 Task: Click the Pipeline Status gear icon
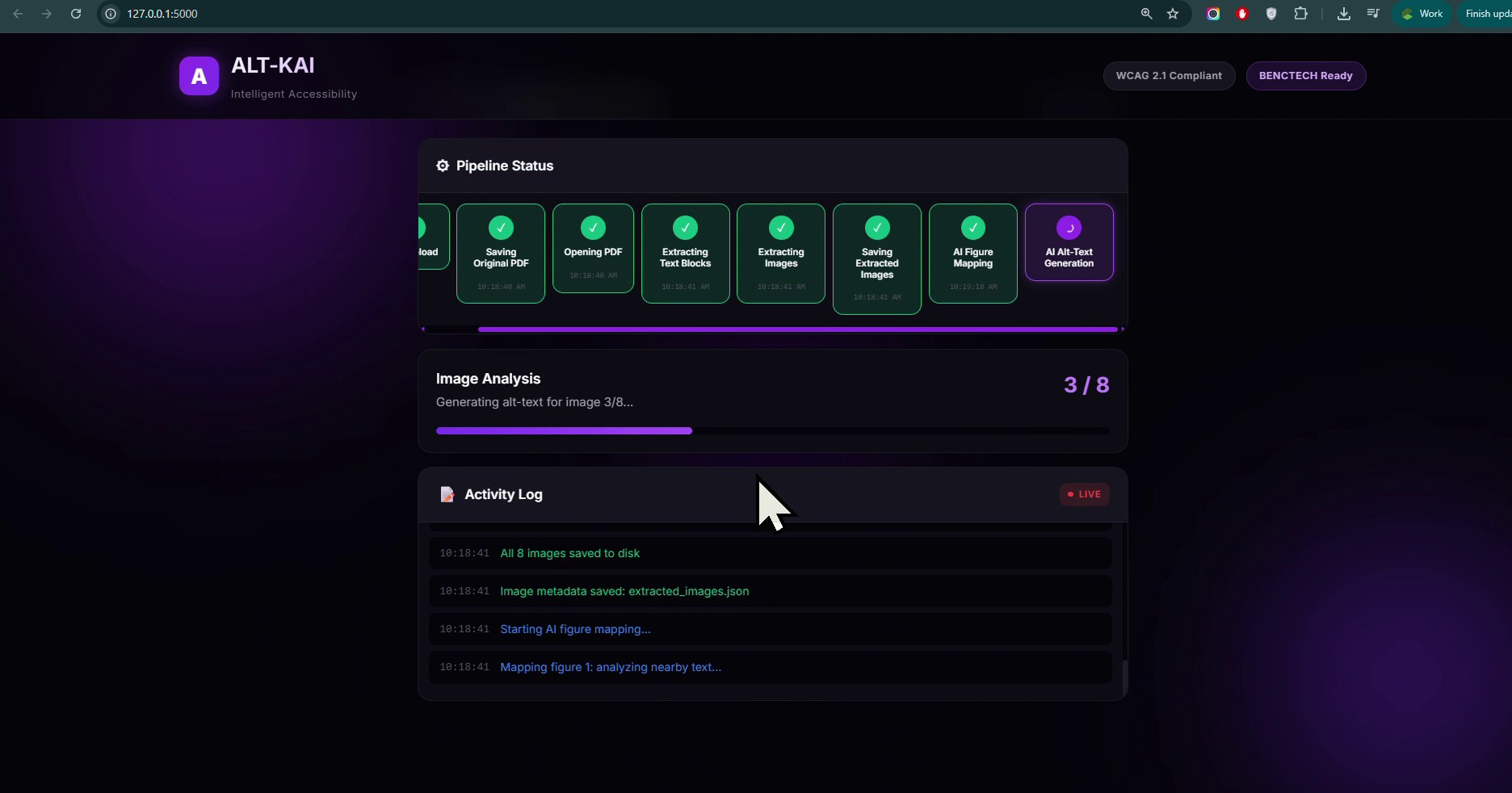443,166
